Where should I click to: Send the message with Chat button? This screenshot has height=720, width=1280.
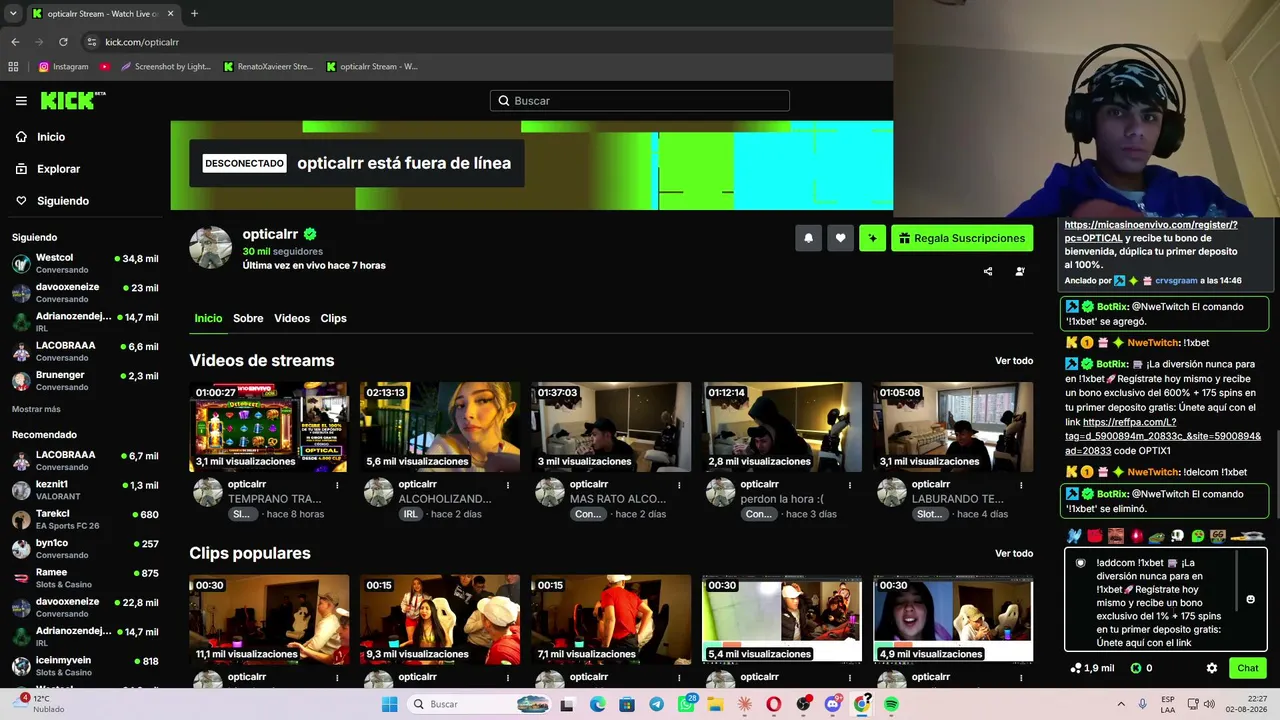(x=1248, y=668)
